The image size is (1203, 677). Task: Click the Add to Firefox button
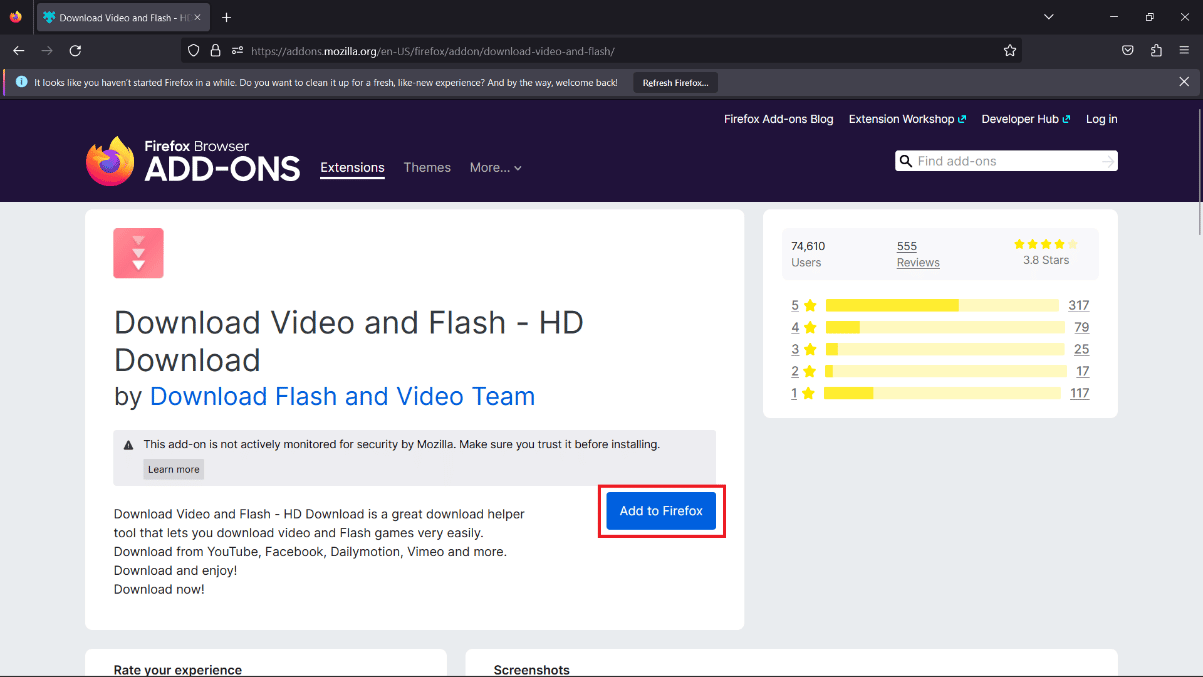pos(660,510)
